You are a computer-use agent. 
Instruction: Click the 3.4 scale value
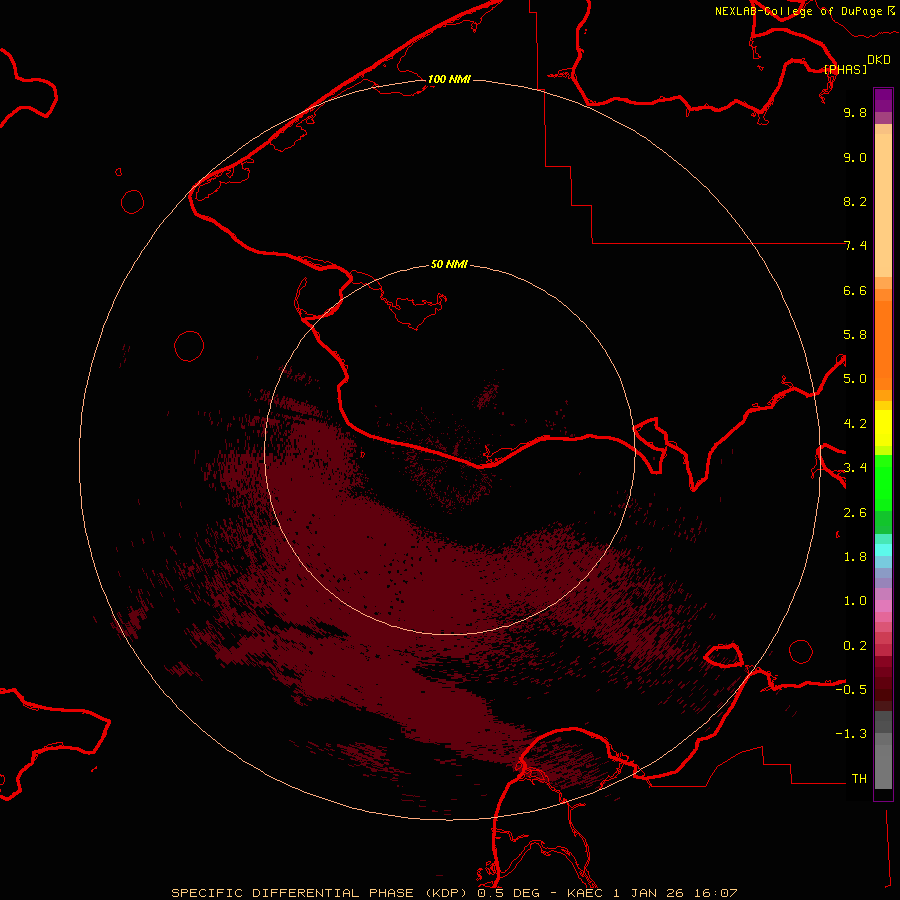click(855, 468)
